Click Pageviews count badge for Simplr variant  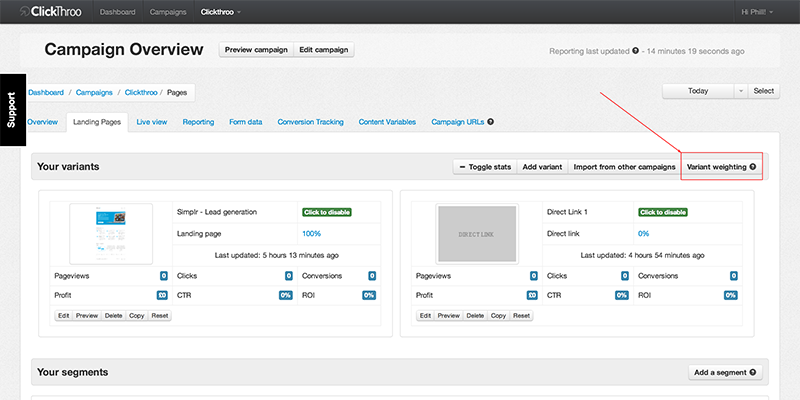(x=162, y=275)
